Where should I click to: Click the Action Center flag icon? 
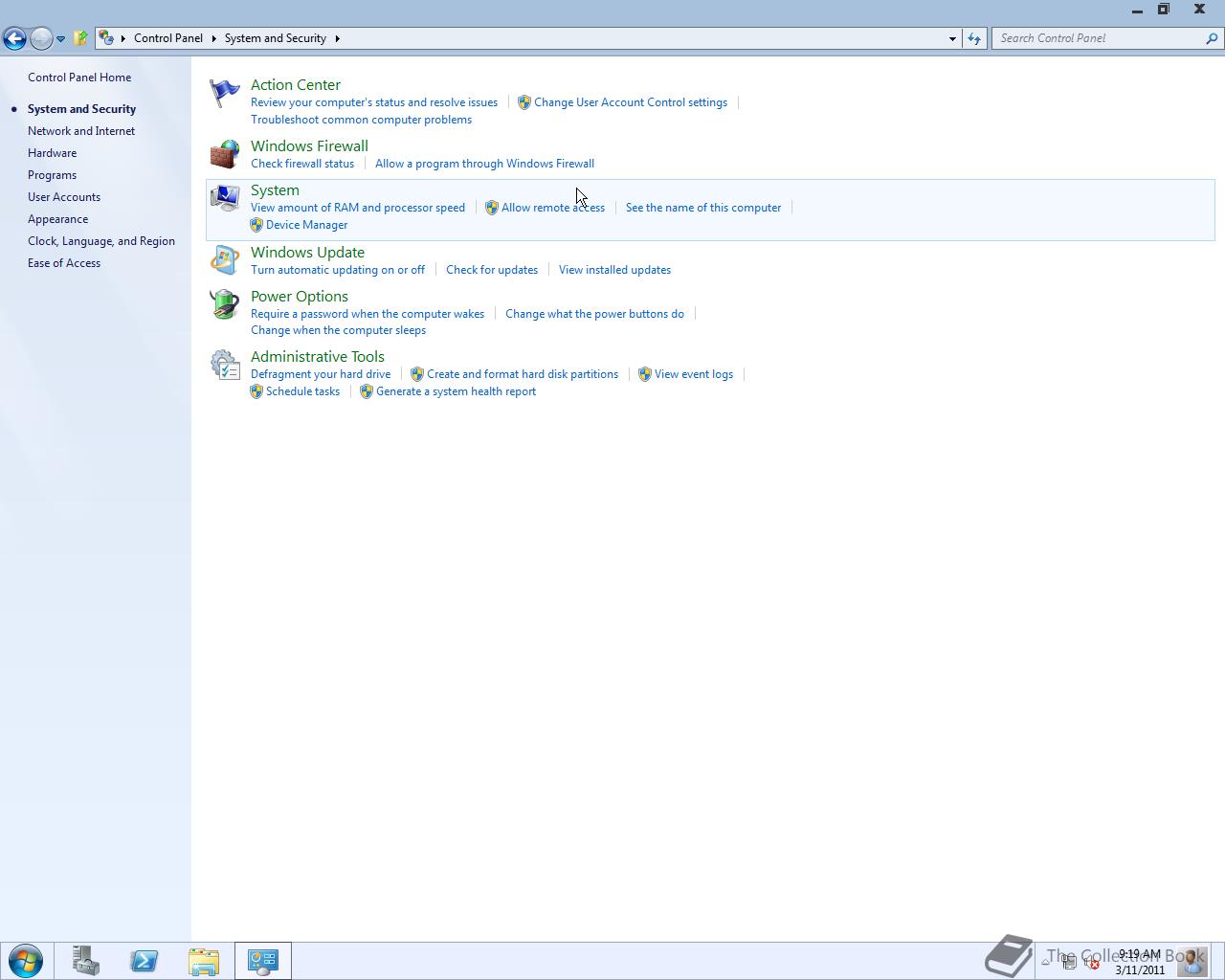point(225,93)
